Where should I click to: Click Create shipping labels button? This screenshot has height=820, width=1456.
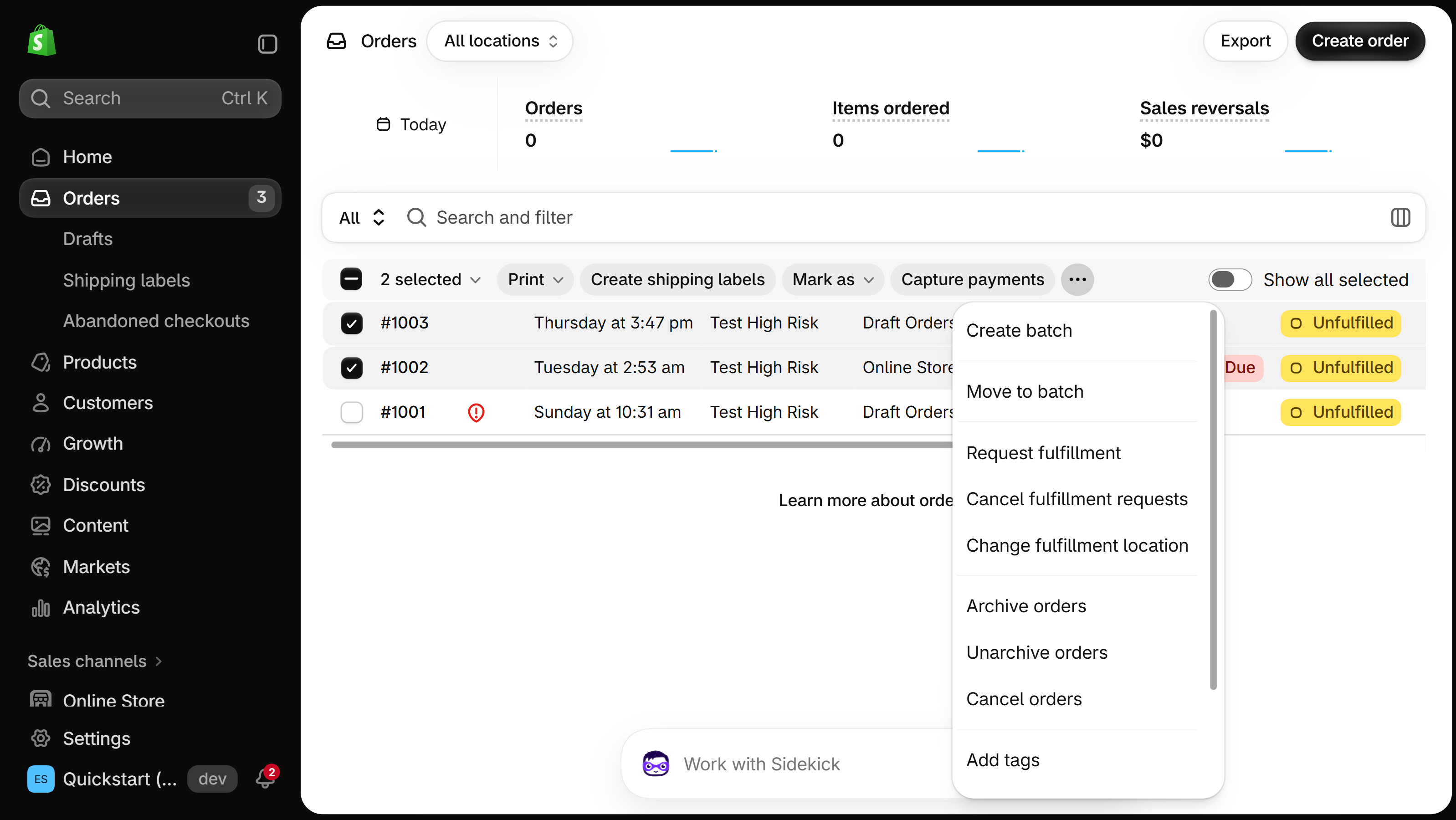point(677,280)
